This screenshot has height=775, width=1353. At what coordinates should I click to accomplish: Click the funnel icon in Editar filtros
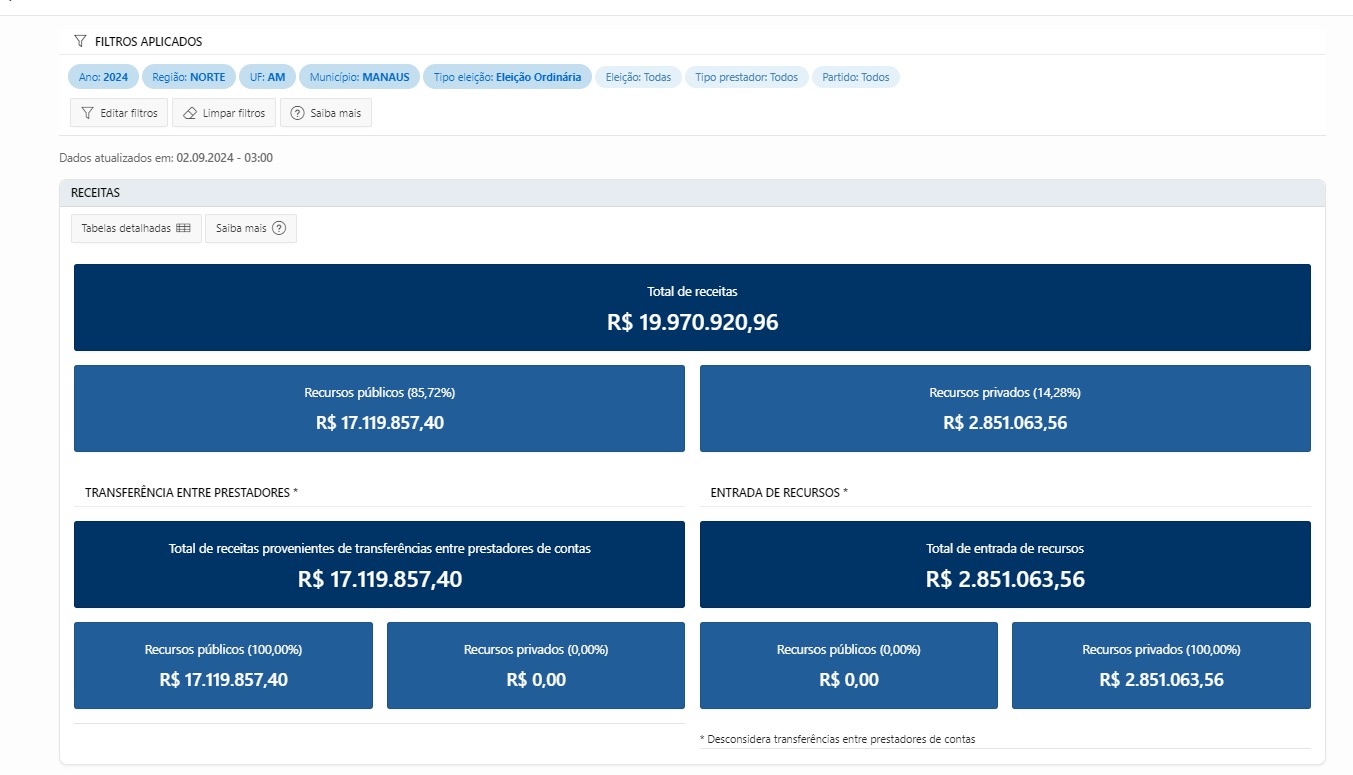coord(88,113)
